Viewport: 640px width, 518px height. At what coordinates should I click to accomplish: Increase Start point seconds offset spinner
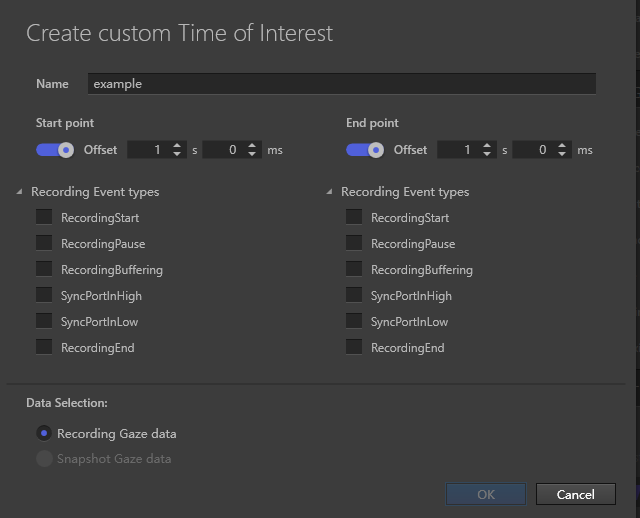coord(178,145)
